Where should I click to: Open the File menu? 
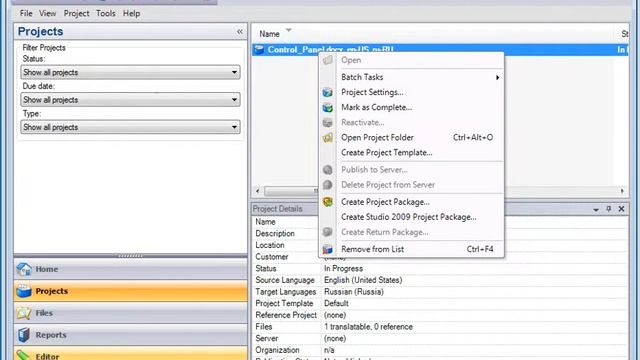(x=26, y=13)
